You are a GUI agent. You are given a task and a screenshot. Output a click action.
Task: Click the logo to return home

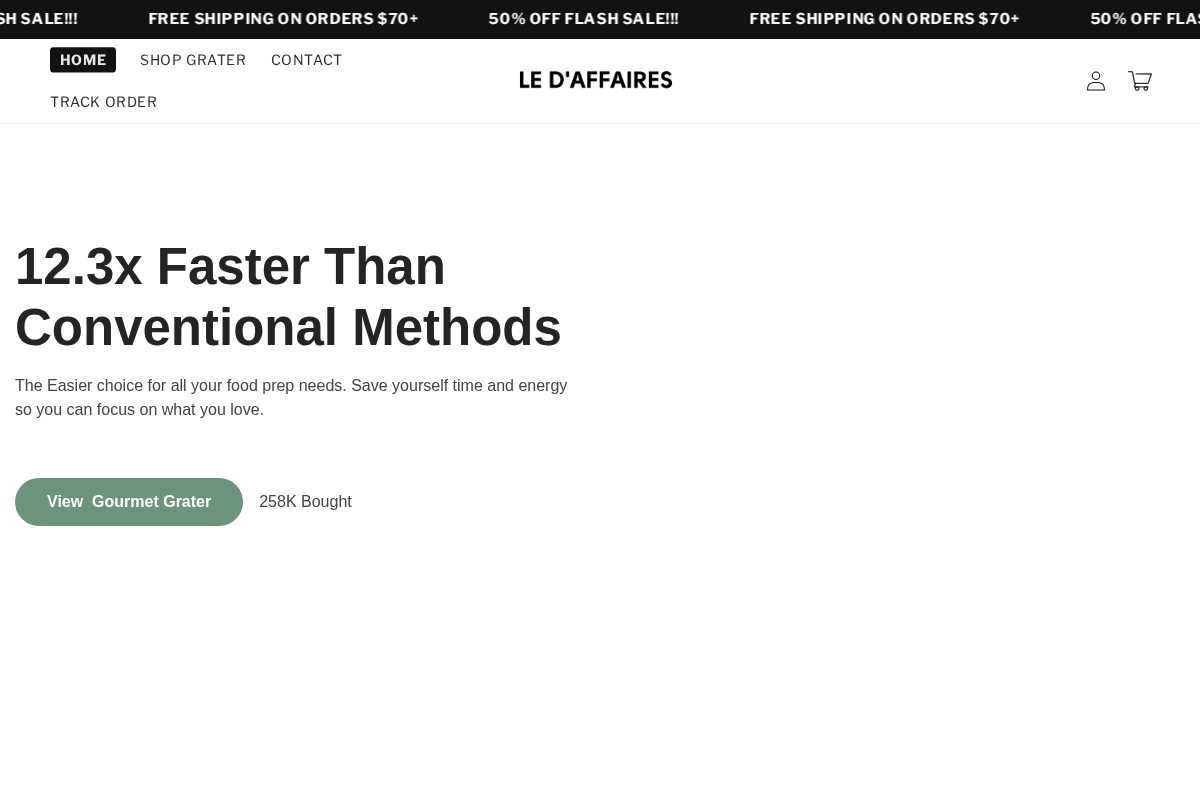tap(596, 80)
